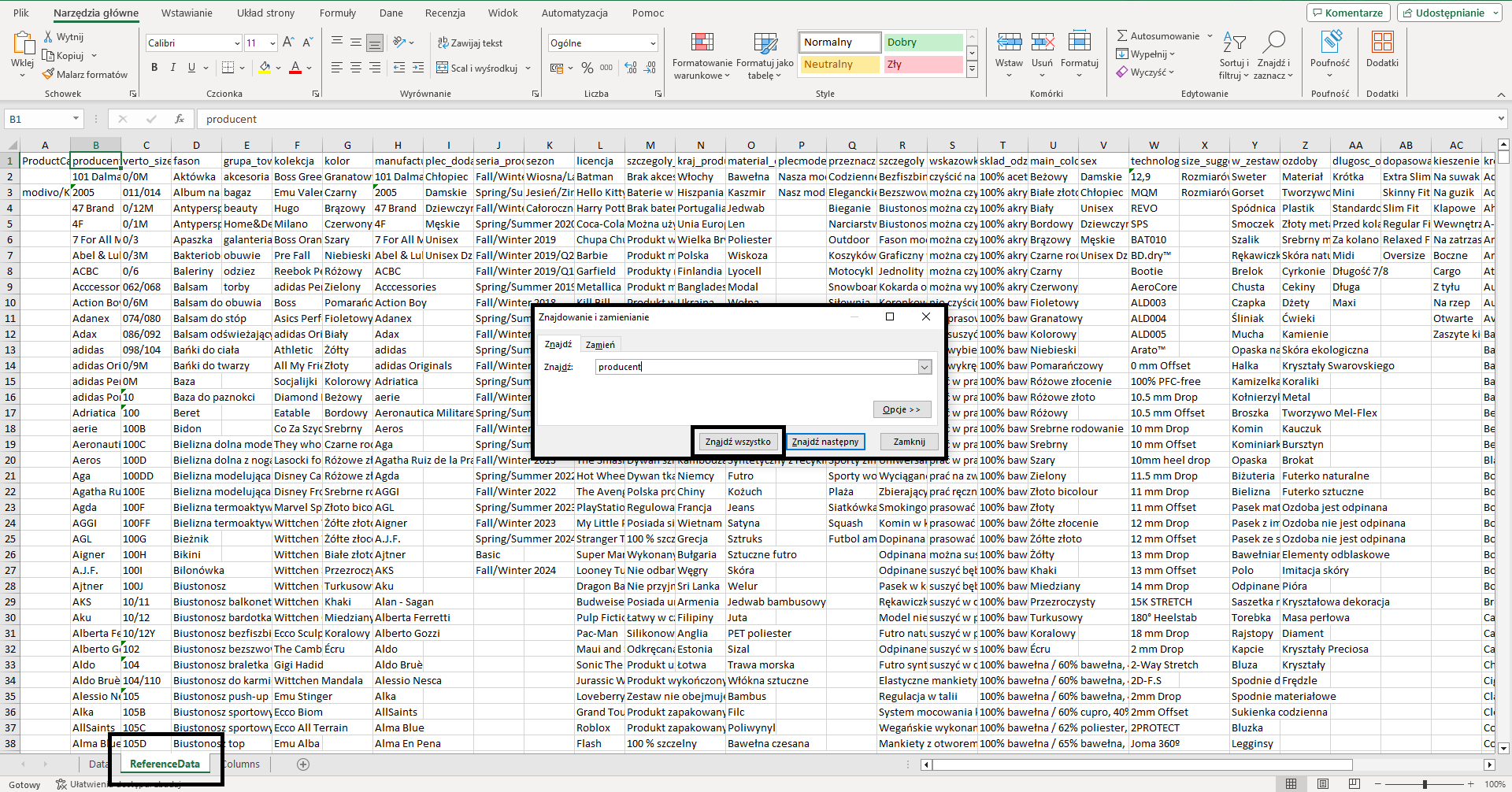Apply percent number format

point(587,68)
